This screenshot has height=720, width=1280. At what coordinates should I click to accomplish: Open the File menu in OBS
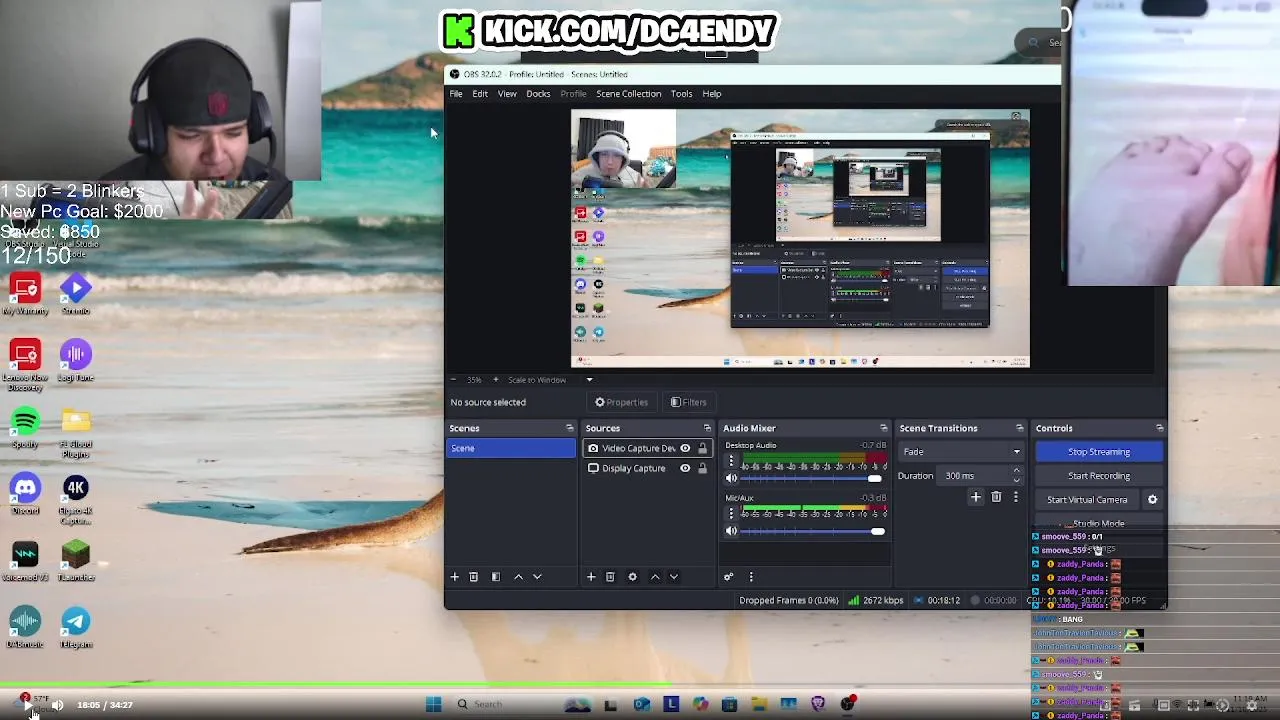456,94
